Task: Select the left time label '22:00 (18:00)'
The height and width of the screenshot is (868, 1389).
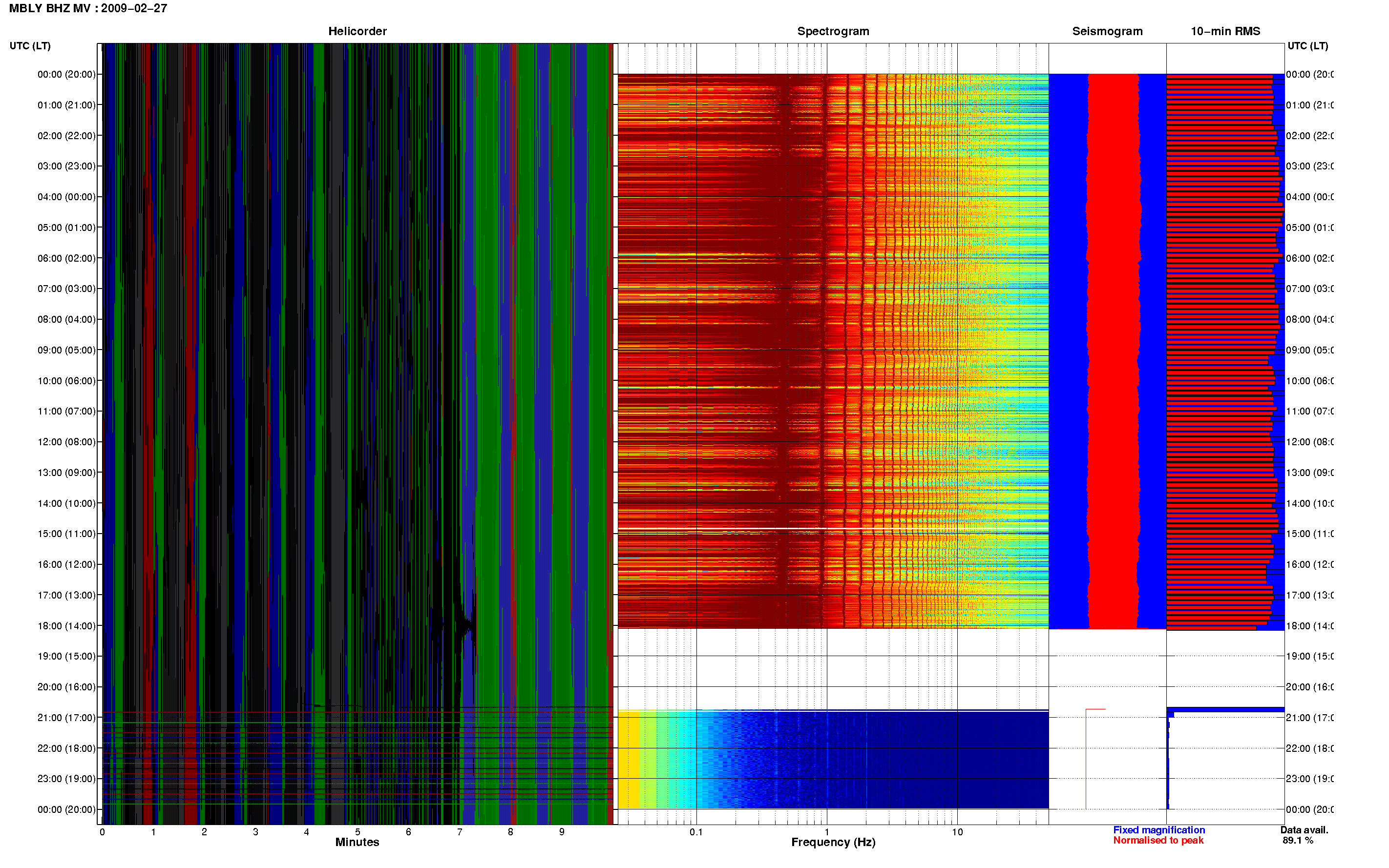Action: [x=66, y=748]
